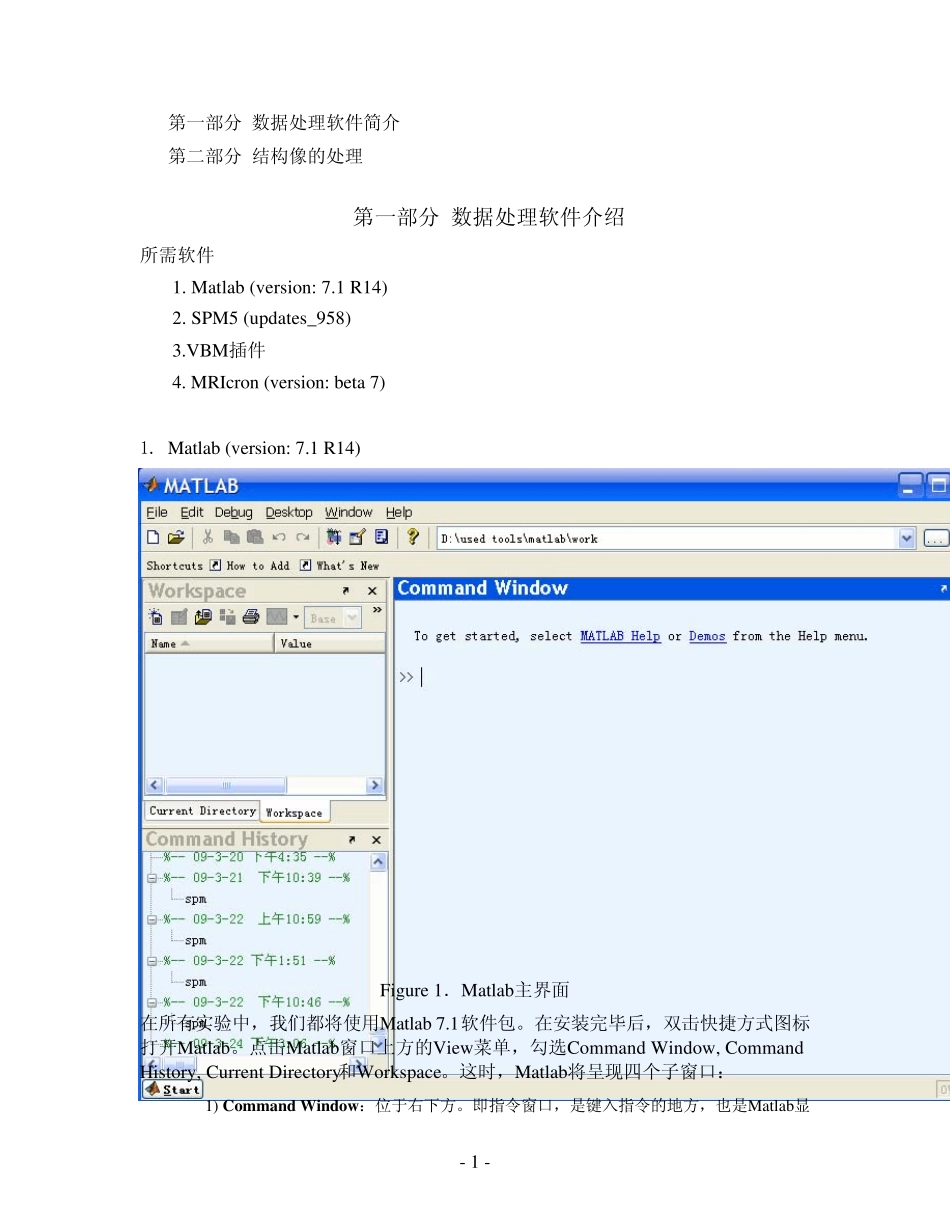Select the Workspace tab
Screen dimensions: 950x1230
click(x=294, y=813)
